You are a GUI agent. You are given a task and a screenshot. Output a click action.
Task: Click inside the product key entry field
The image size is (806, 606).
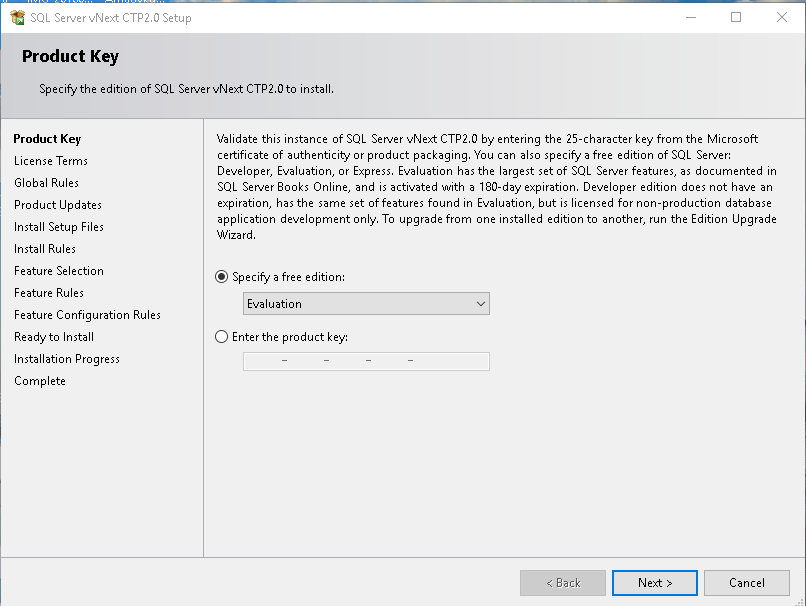coord(366,361)
